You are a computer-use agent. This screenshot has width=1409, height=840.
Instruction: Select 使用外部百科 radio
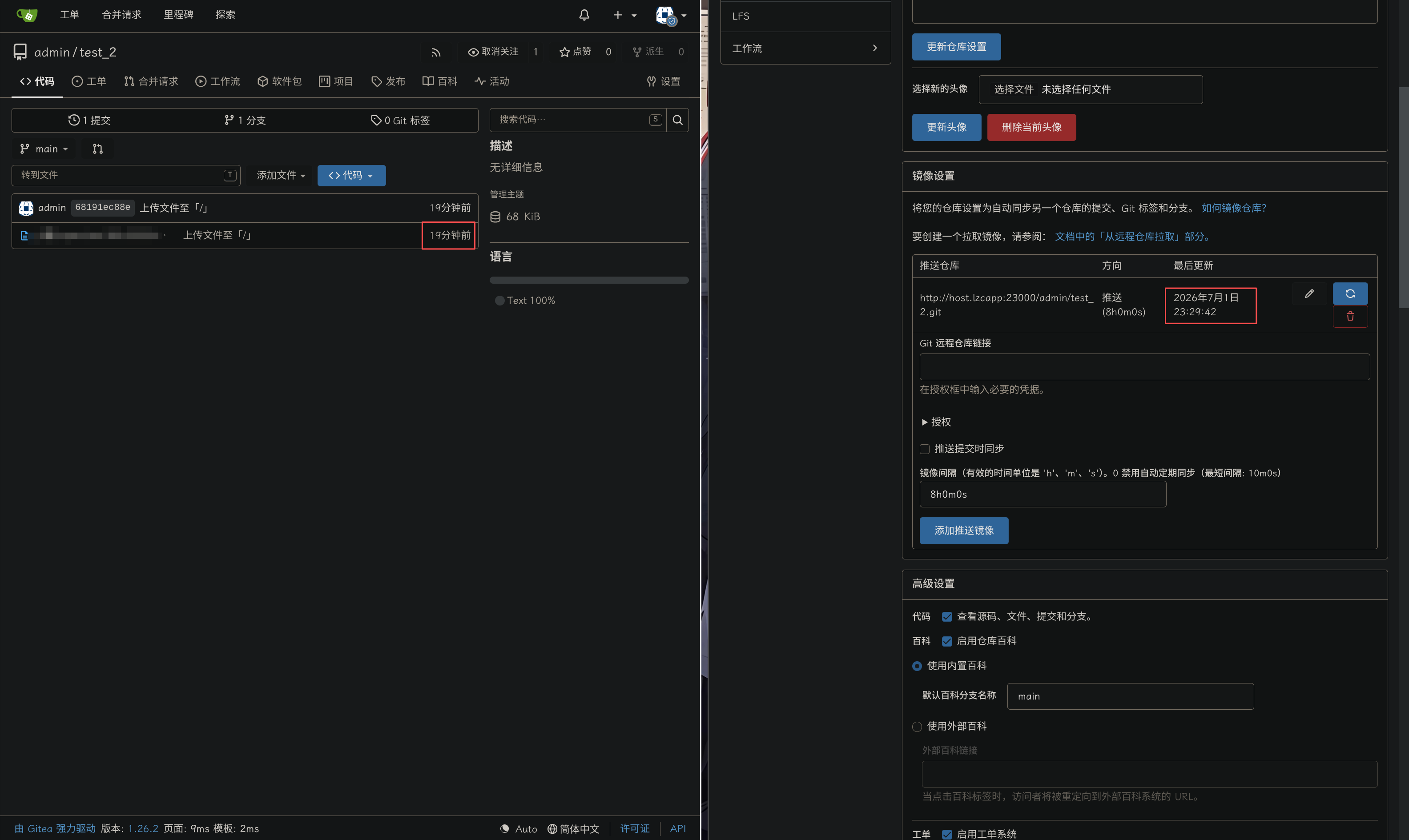click(x=917, y=727)
